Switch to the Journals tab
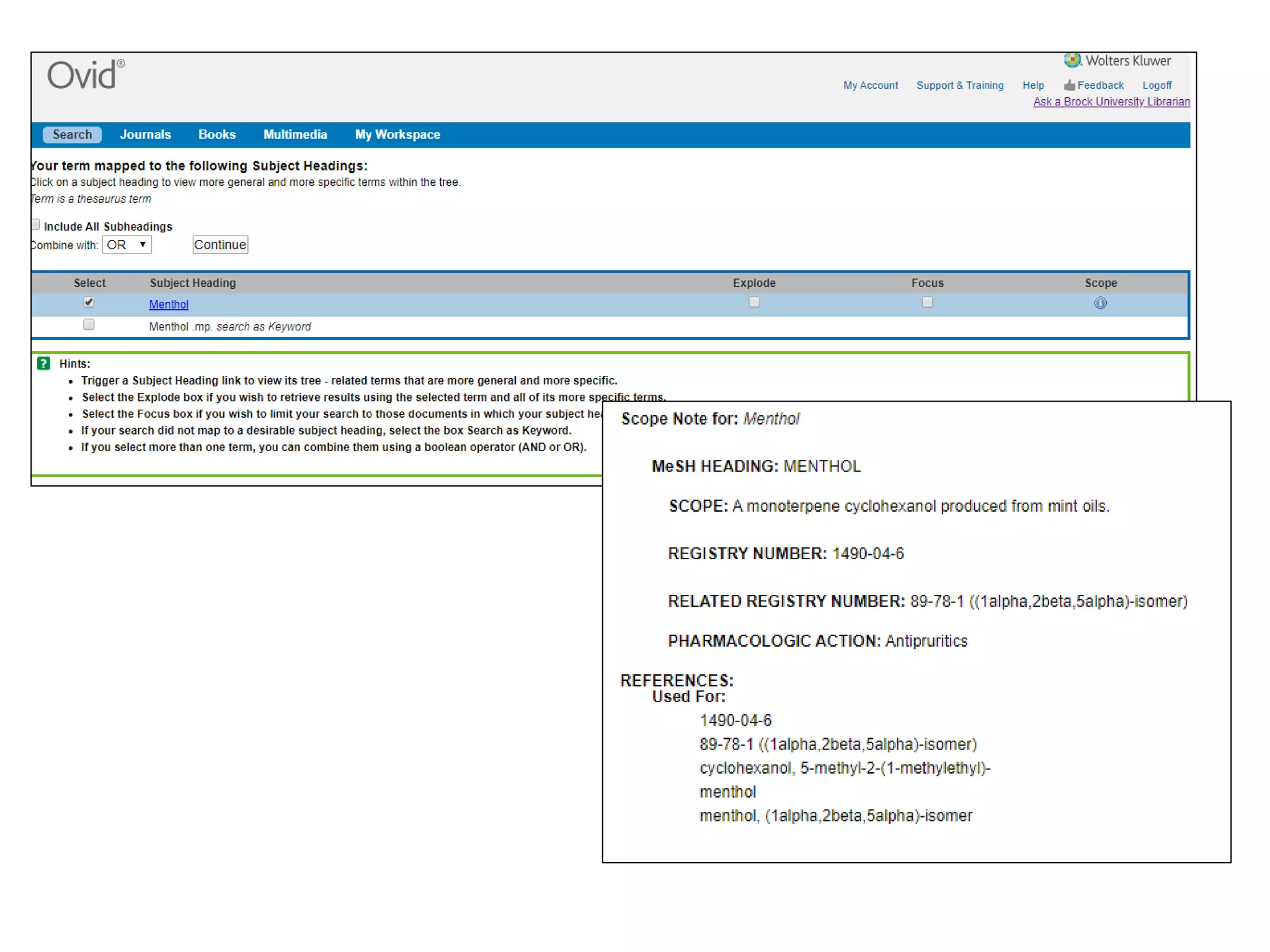The width and height of the screenshot is (1270, 952). [145, 134]
